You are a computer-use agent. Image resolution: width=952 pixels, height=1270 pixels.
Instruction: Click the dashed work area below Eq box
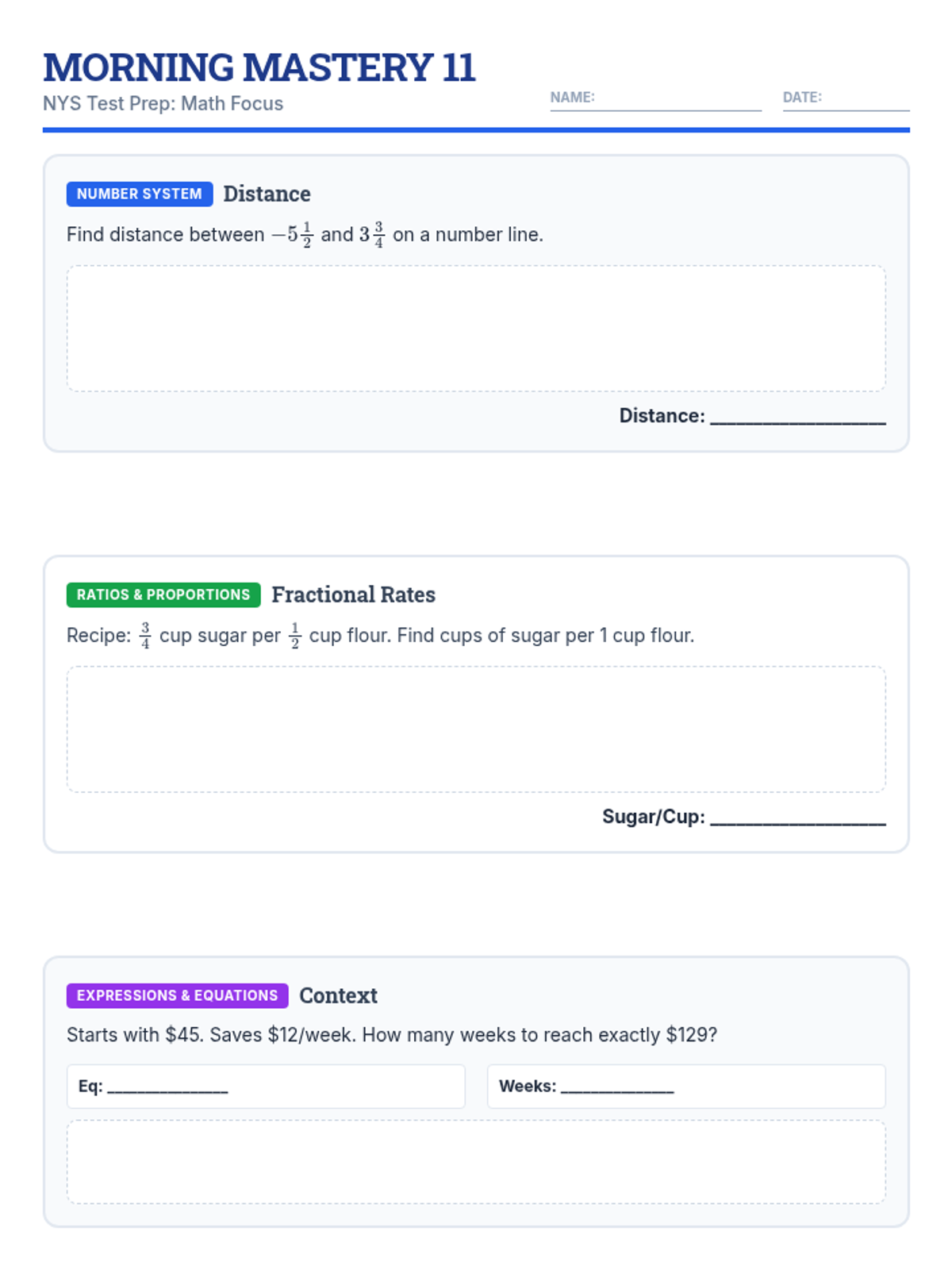pyautogui.click(x=476, y=1162)
